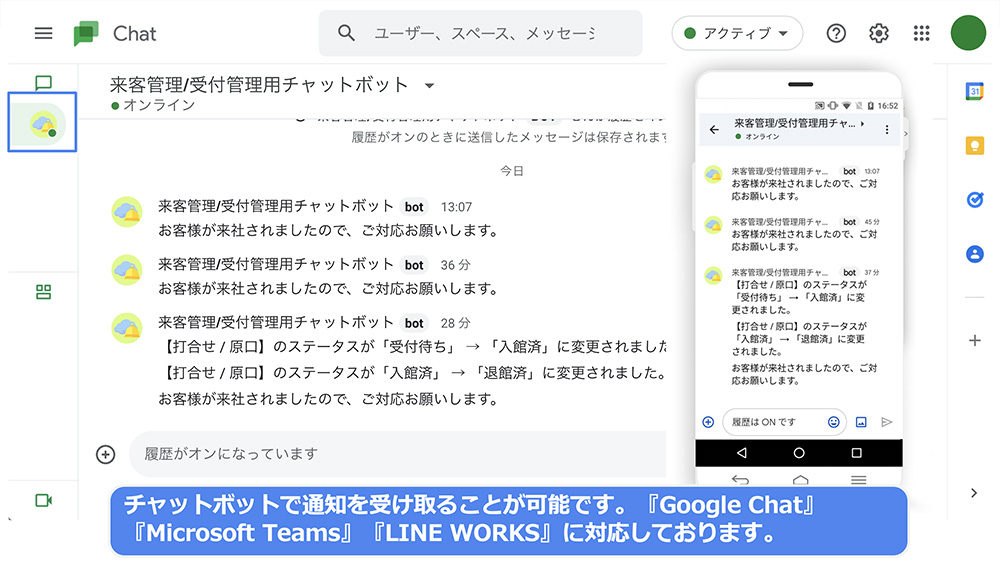This screenshot has height=567, width=1000.
Task: Click the Google Chat logo
Action: coord(86,33)
